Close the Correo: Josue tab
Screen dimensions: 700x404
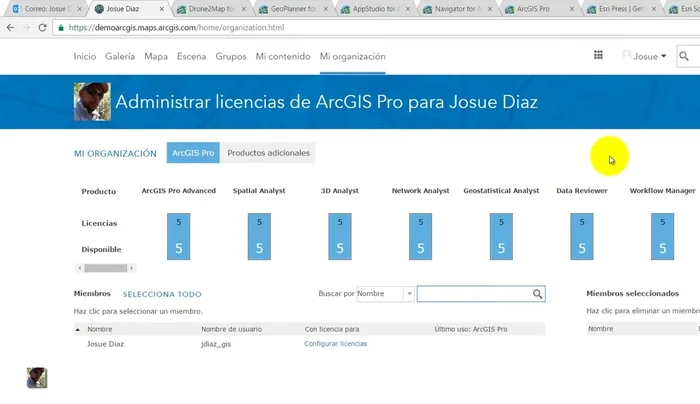79,8
